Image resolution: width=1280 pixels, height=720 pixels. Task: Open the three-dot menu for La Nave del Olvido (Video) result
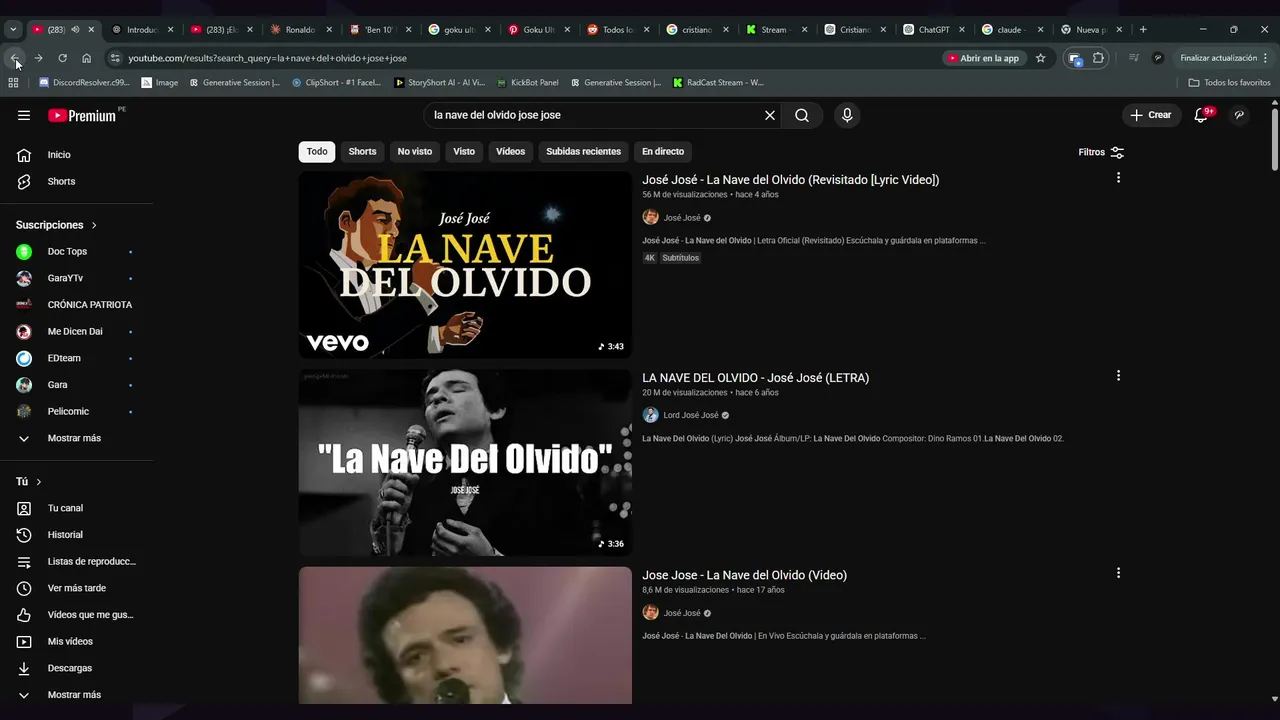point(1118,573)
